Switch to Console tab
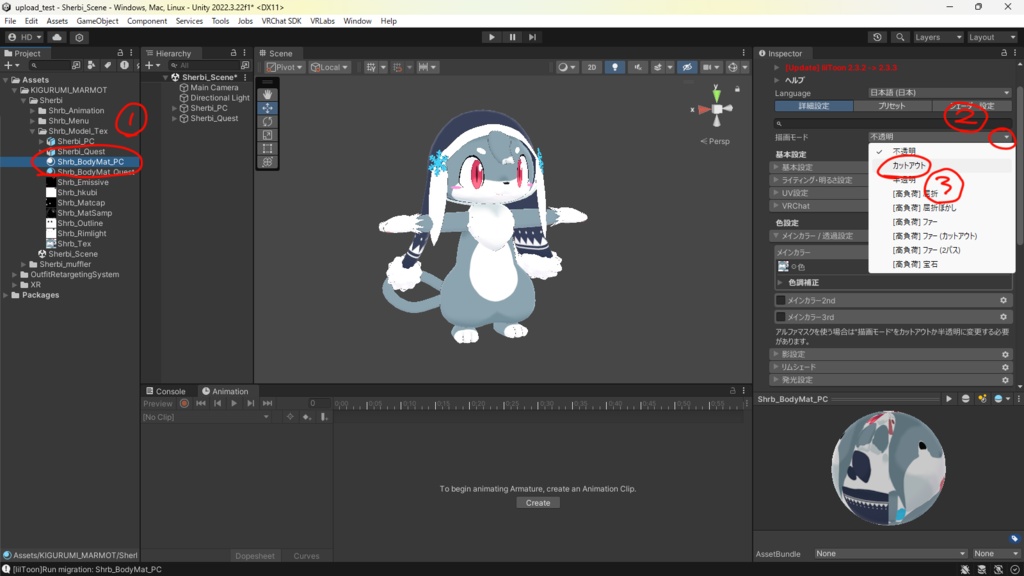The image size is (1024, 576). [166, 391]
